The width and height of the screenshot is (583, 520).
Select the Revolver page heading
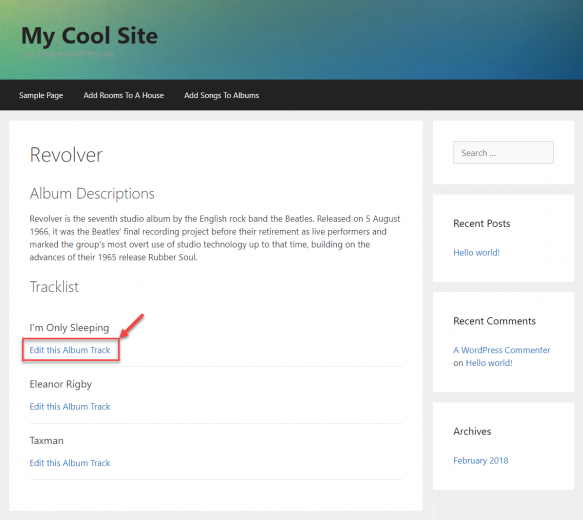click(66, 155)
